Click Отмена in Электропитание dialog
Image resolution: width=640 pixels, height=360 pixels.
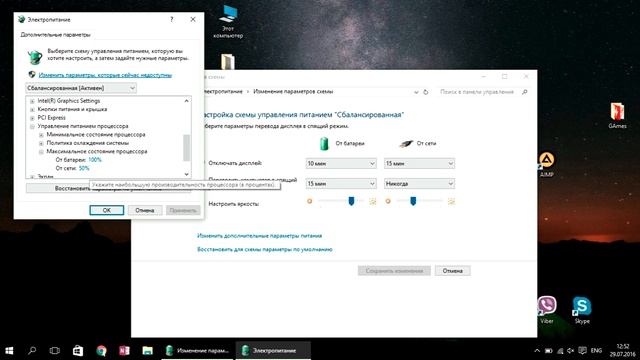pos(144,210)
